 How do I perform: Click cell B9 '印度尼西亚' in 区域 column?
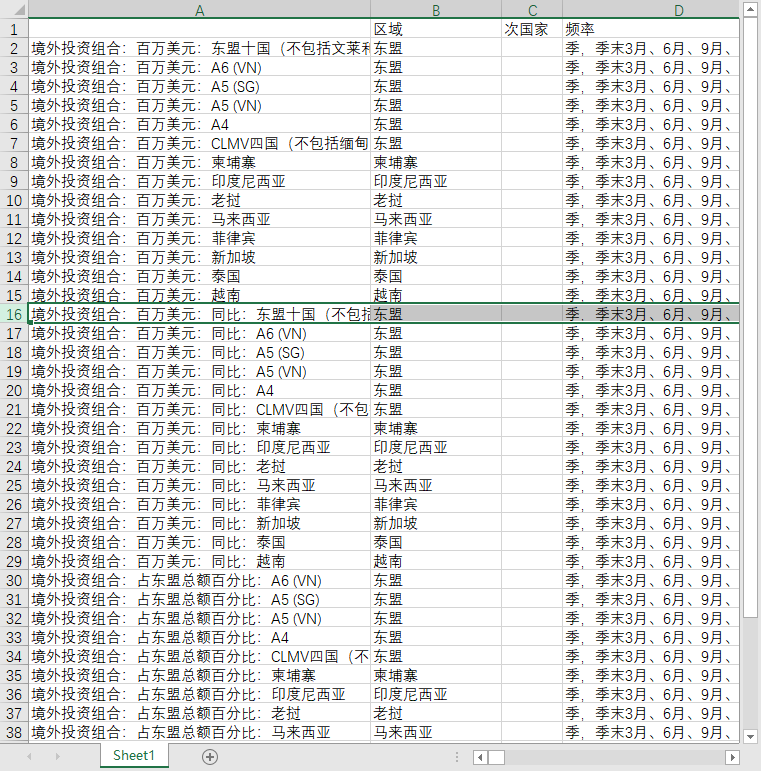436,181
